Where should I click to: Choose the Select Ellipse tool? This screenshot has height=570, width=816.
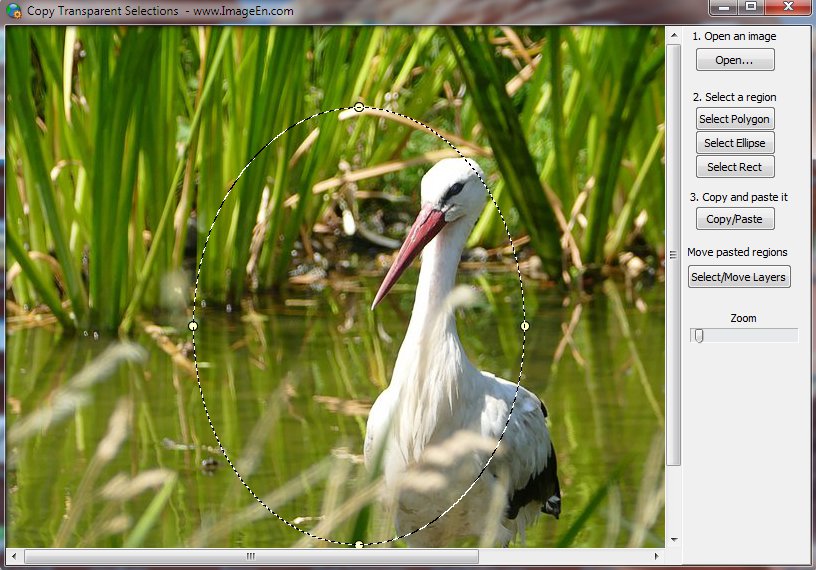click(735, 143)
